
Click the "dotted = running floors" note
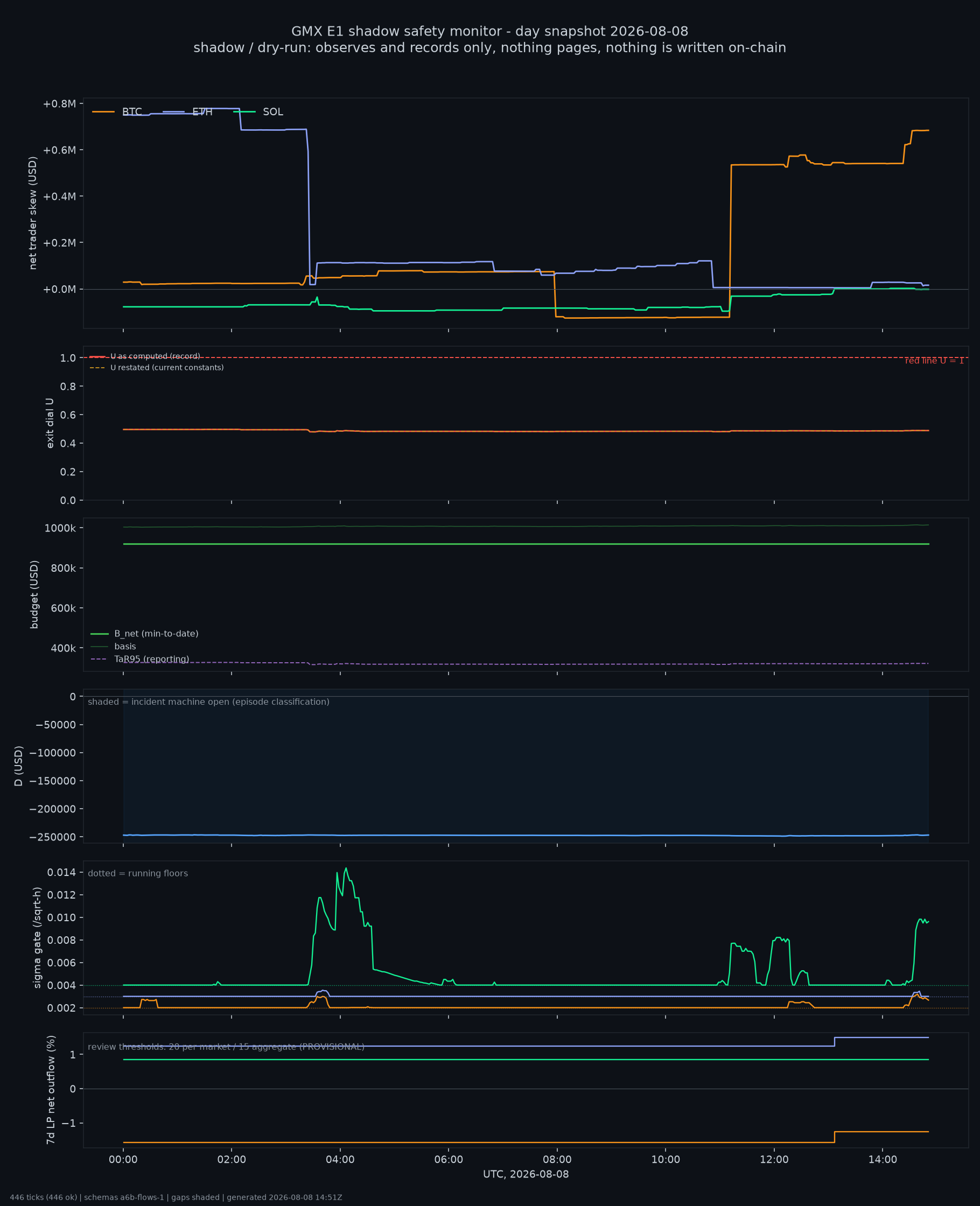(138, 874)
